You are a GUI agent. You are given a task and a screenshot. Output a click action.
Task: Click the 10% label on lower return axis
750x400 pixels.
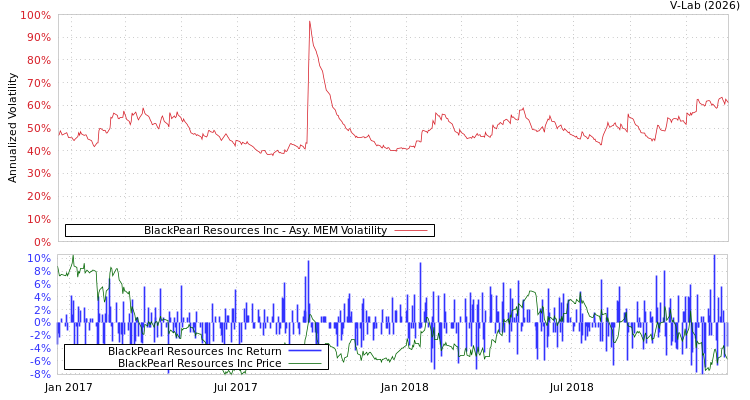(x=38, y=259)
